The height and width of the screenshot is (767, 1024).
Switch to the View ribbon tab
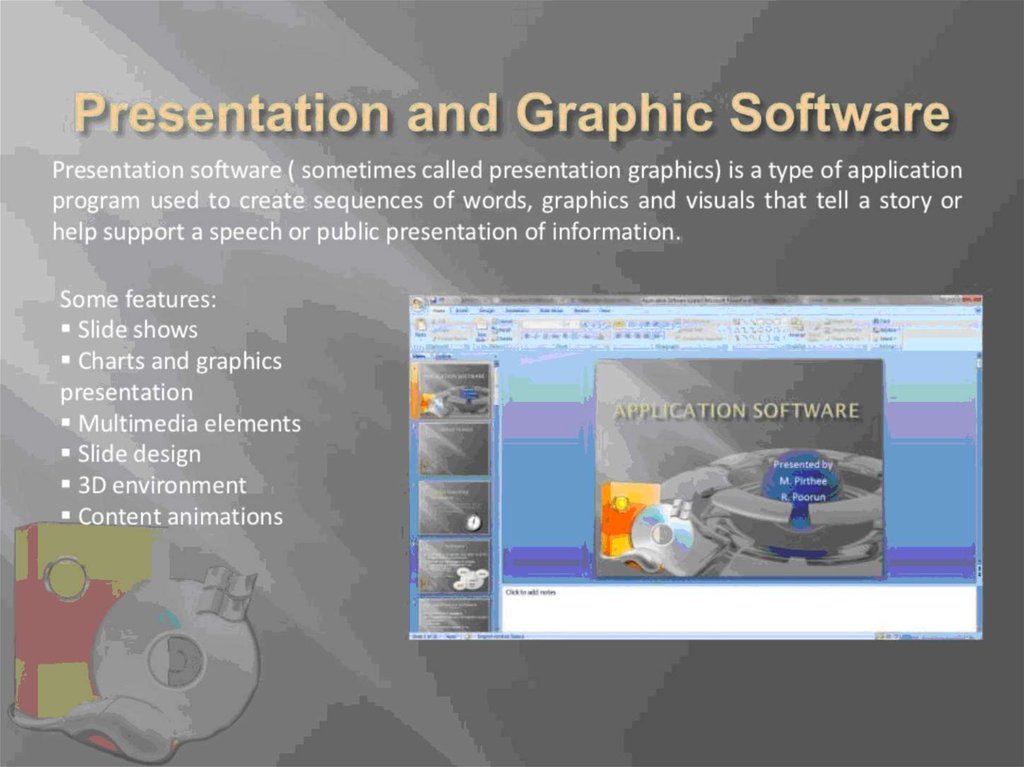coord(605,311)
